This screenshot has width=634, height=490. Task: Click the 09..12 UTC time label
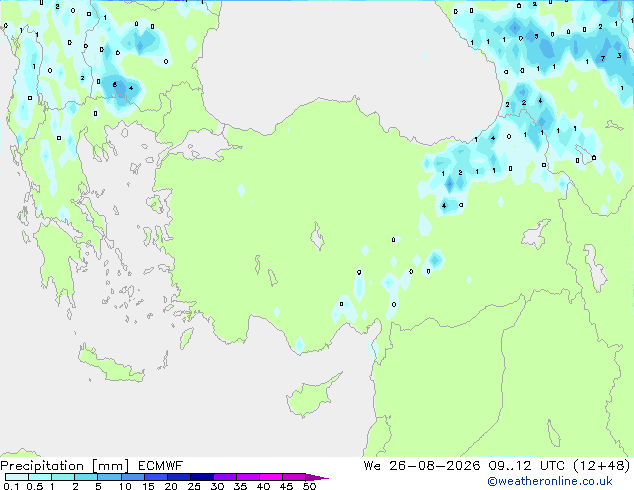point(526,466)
